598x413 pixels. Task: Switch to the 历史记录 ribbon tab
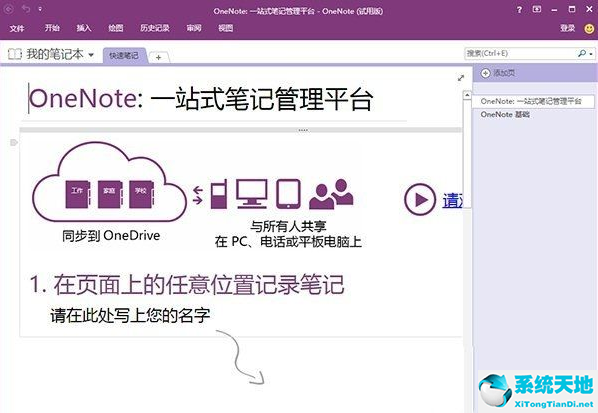[x=154, y=28]
